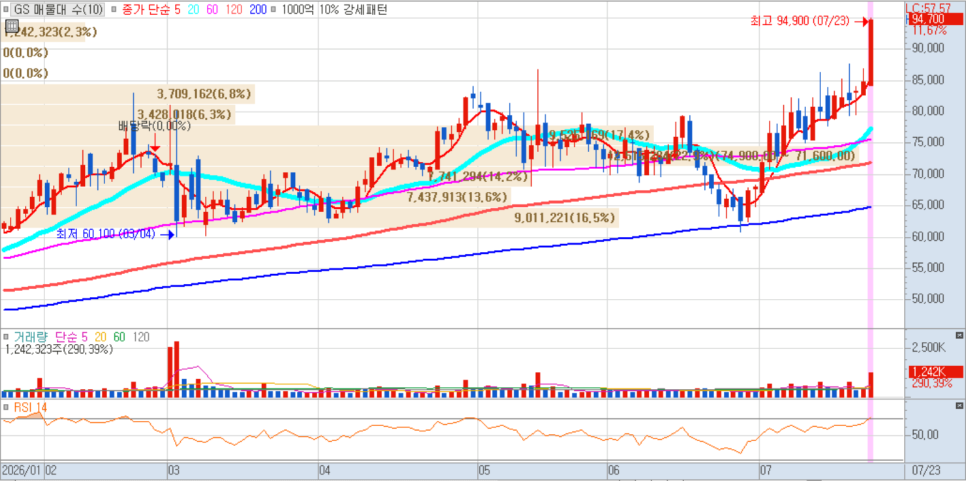Click the 9,011,221(16.5%) volume profile label
Screen dimensions: 966x481
coord(564,217)
